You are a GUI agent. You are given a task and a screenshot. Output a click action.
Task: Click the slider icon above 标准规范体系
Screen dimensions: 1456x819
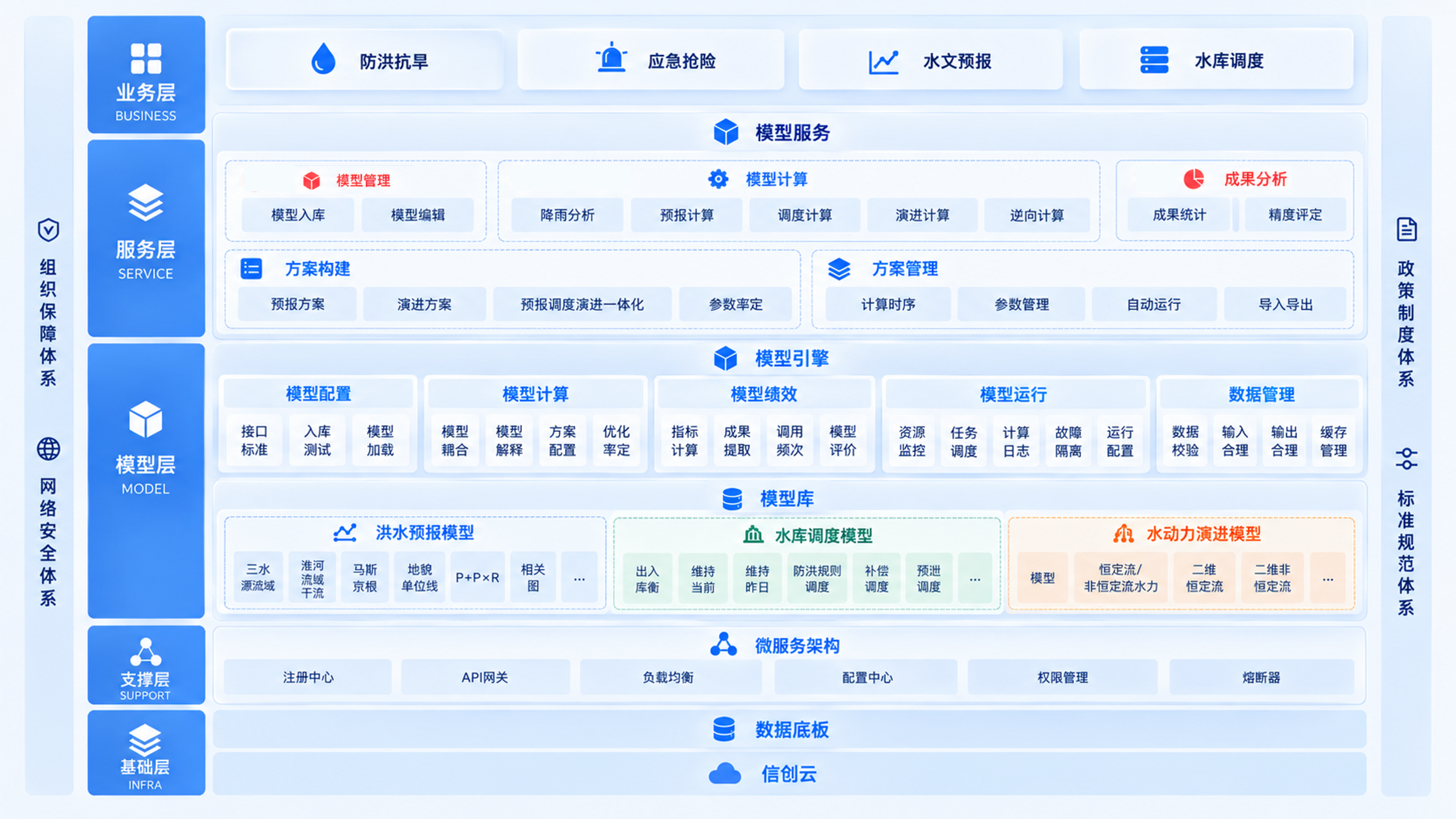pos(1406,459)
